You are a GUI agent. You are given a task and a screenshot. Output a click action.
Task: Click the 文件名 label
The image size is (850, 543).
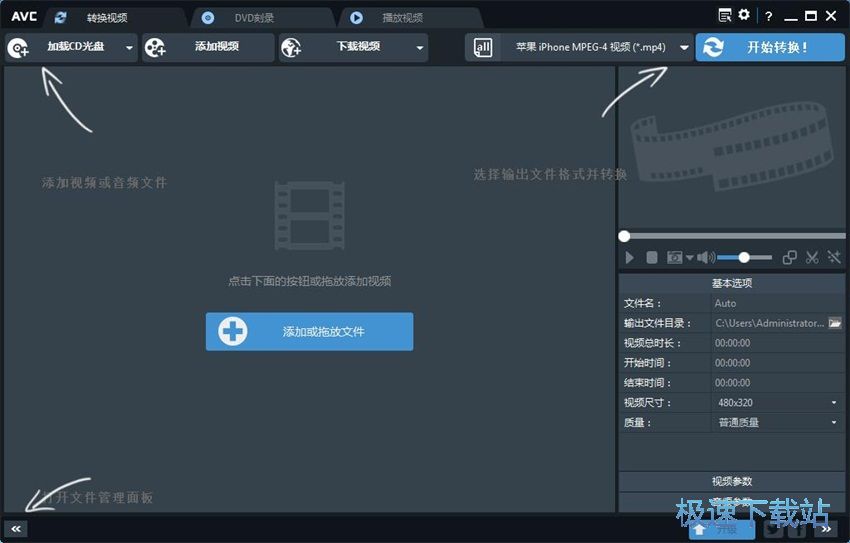point(642,303)
